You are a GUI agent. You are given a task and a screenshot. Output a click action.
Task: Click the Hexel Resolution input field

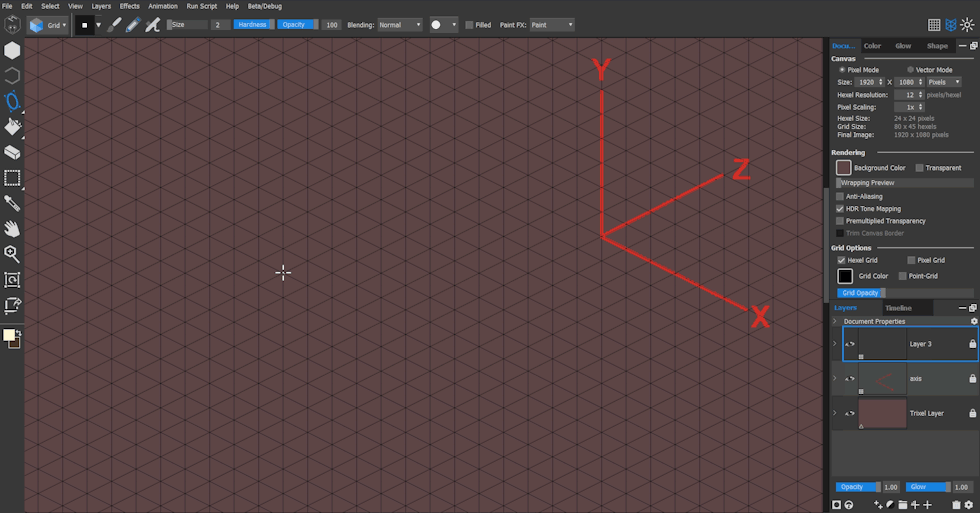(x=914, y=94)
